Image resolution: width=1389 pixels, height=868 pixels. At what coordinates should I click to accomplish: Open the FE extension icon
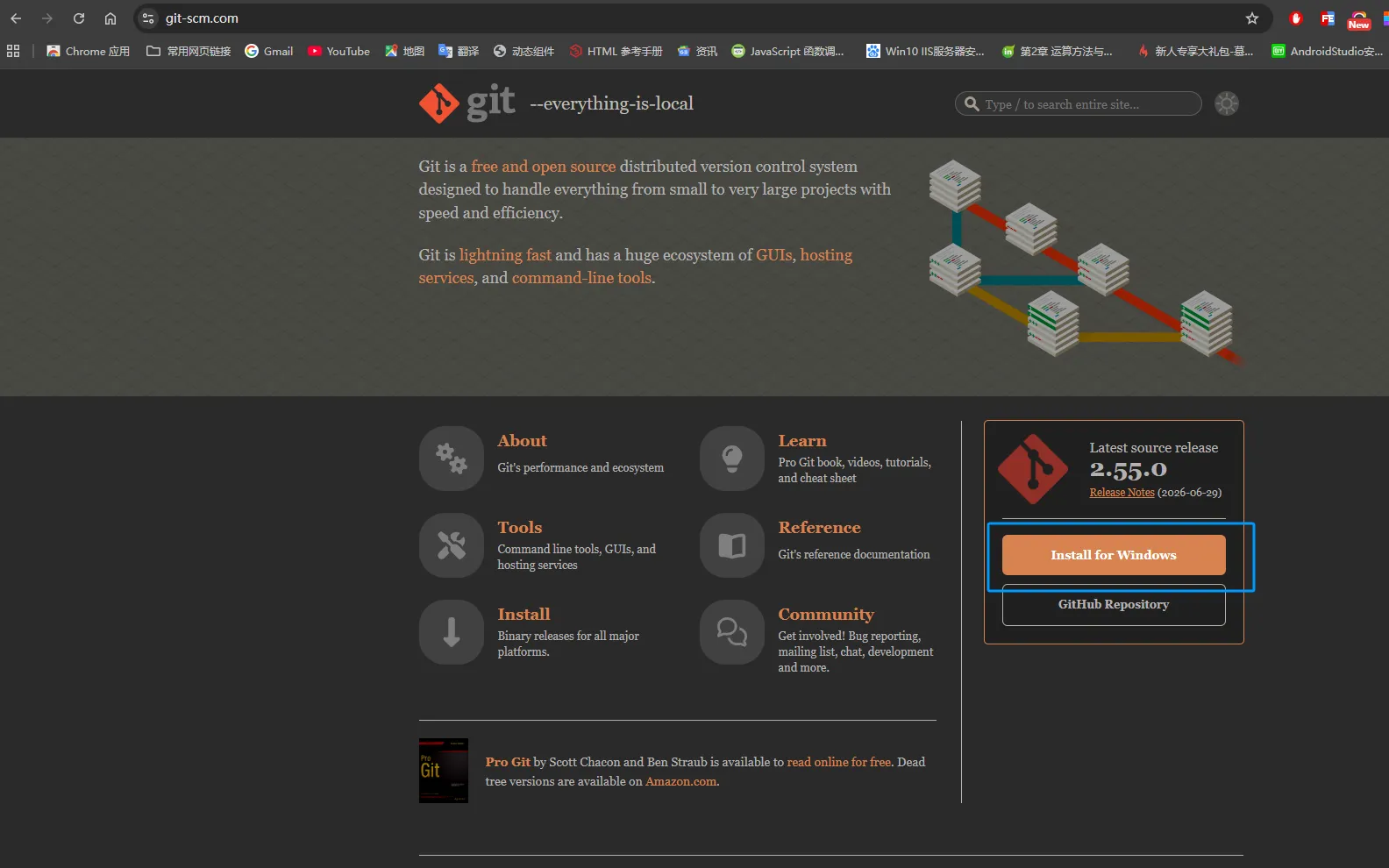[1328, 18]
